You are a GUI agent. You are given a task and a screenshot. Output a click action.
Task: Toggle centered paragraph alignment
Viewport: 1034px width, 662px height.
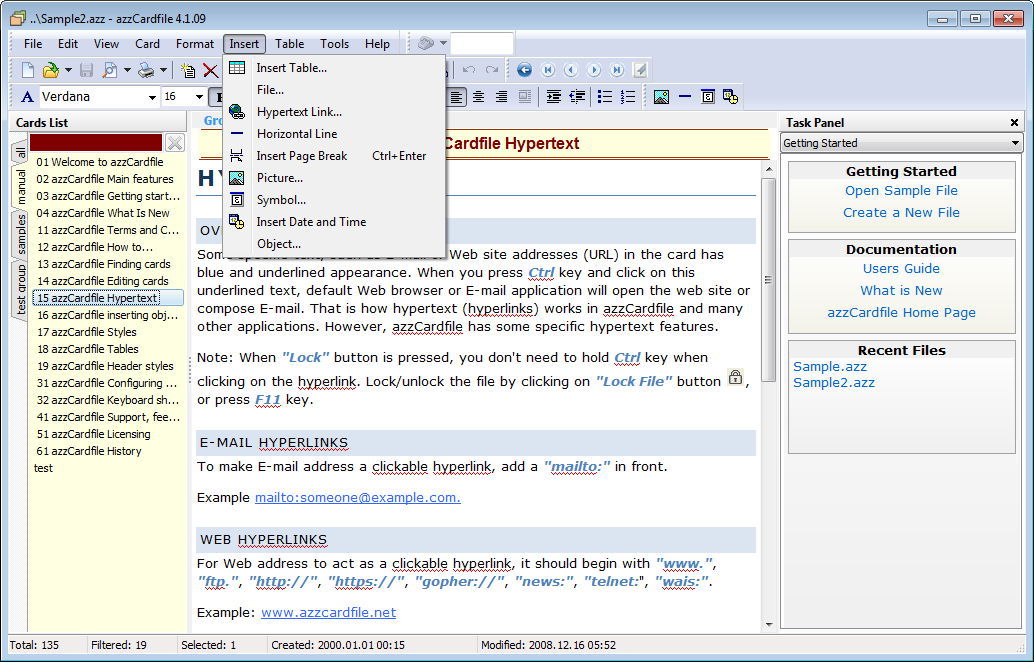479,96
